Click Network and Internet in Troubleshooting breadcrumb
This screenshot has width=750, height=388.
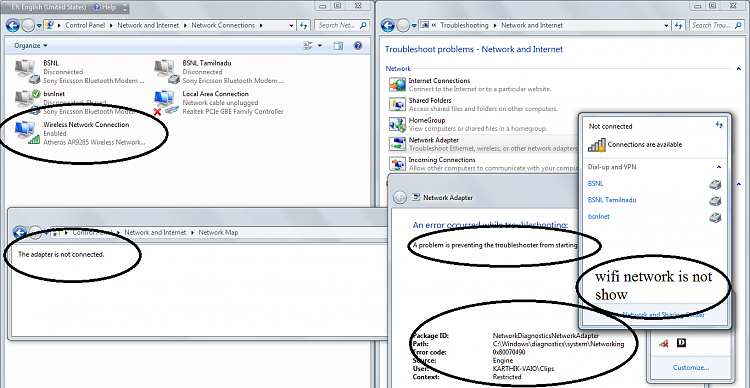(x=532, y=25)
